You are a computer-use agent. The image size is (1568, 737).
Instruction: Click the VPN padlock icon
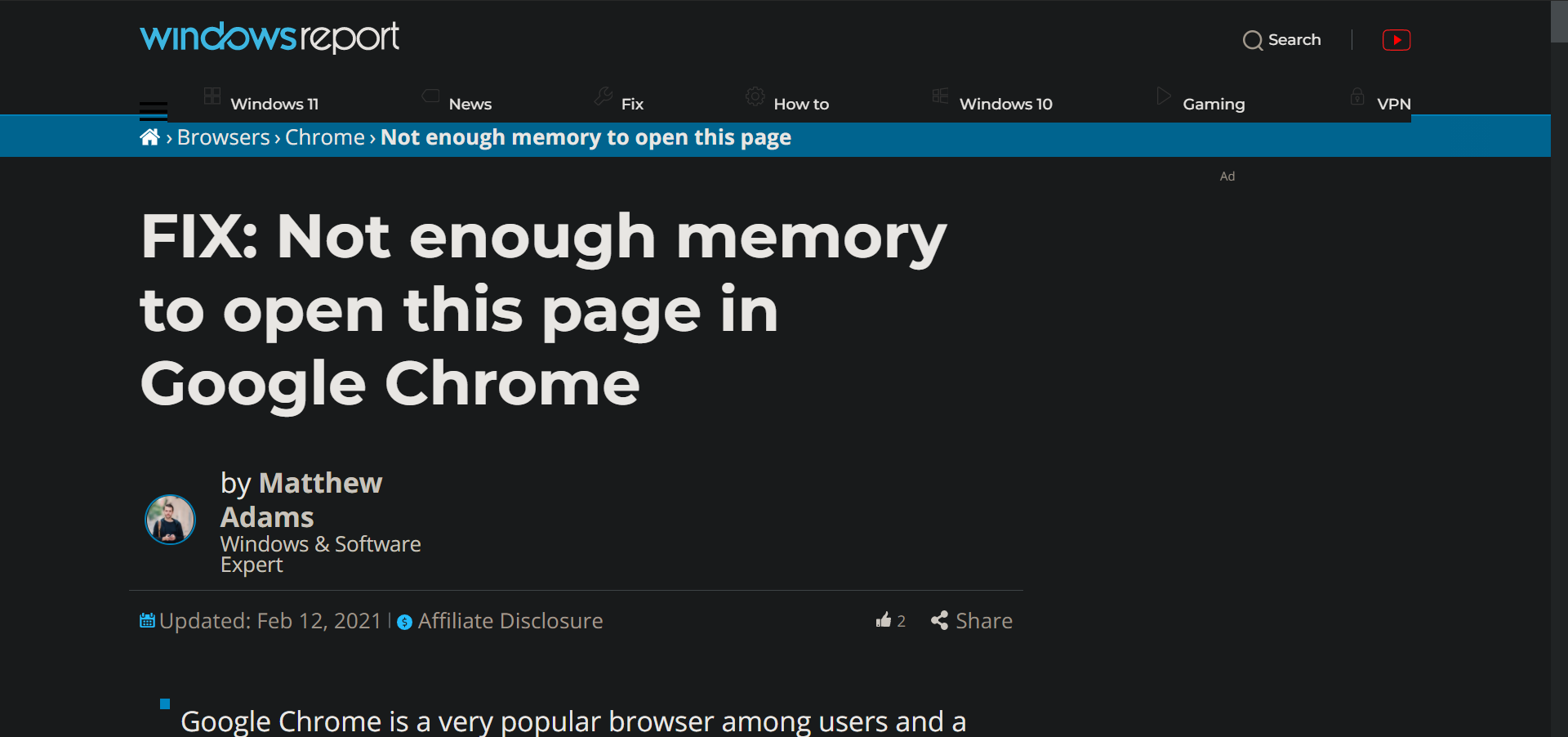click(x=1357, y=96)
